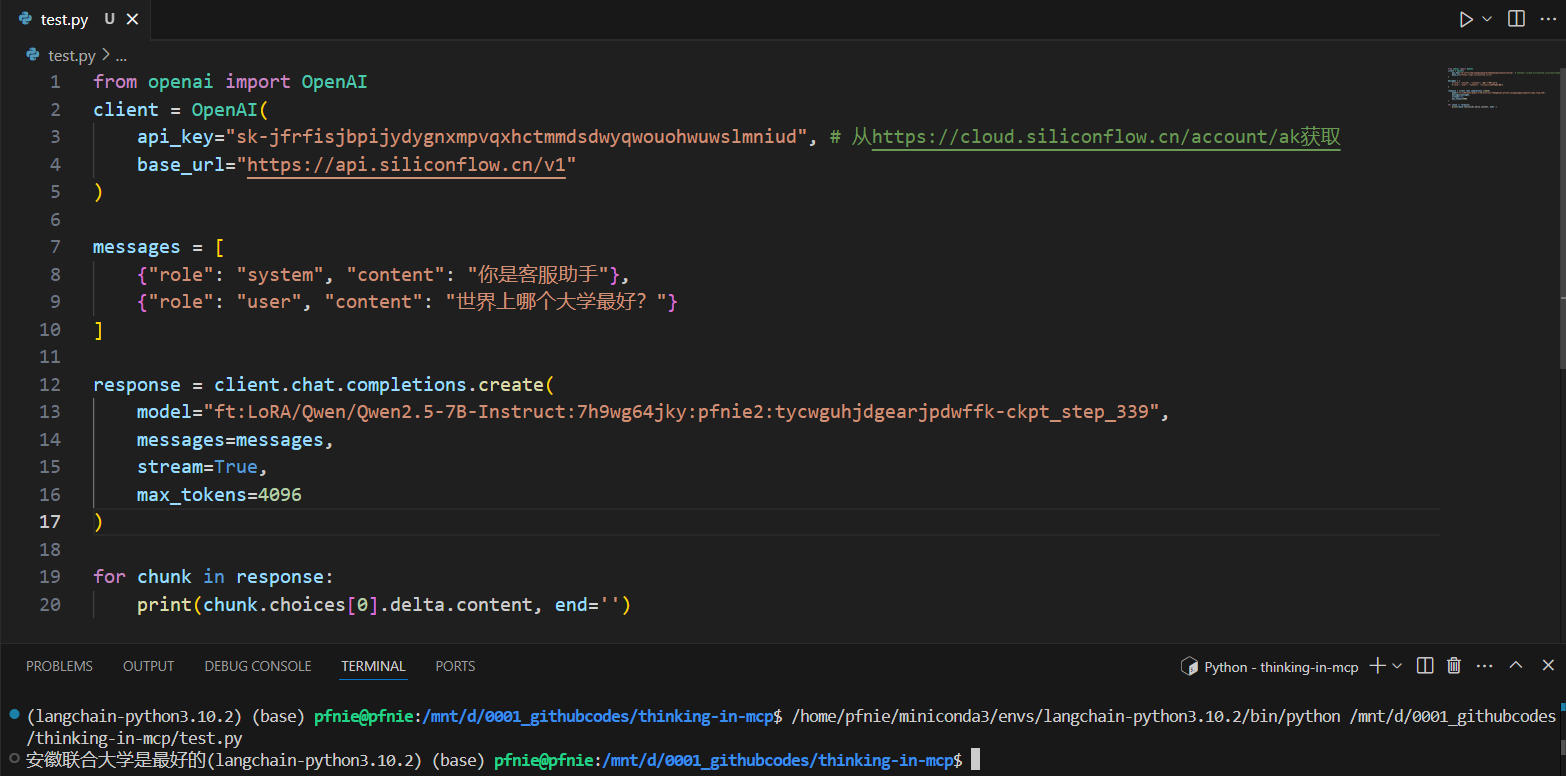Click line number 17 in the gutter
Image resolution: width=1566 pixels, height=776 pixels.
[50, 522]
